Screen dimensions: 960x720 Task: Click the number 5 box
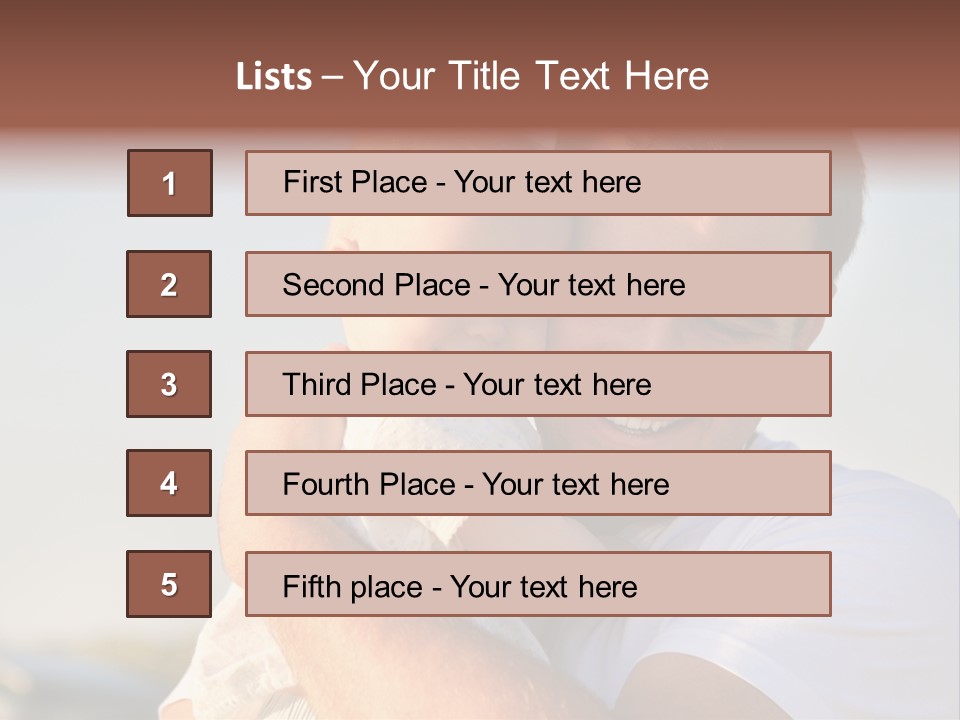point(169,584)
